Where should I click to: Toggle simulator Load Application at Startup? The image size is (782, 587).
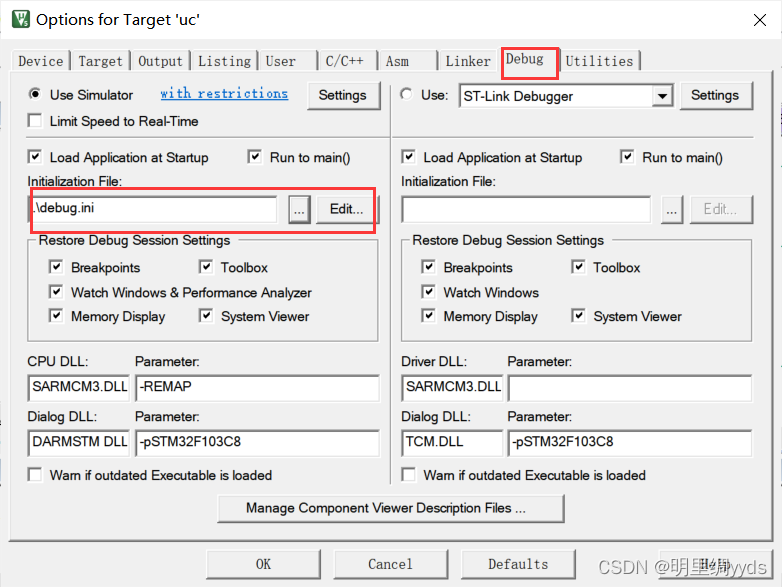(35, 157)
